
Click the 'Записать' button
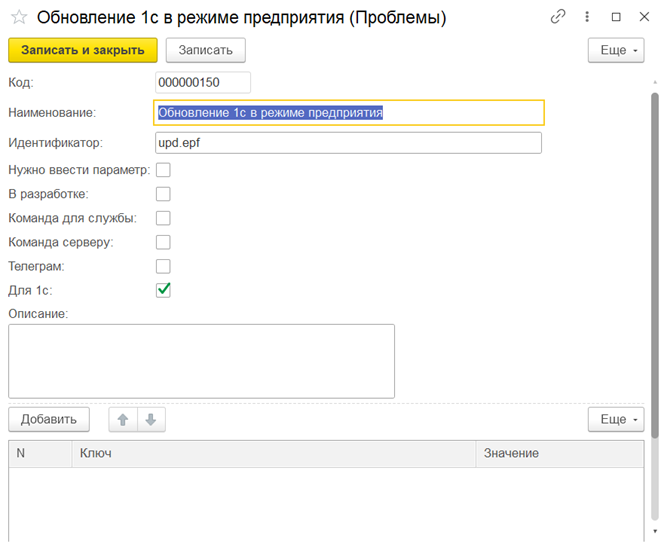(x=205, y=50)
